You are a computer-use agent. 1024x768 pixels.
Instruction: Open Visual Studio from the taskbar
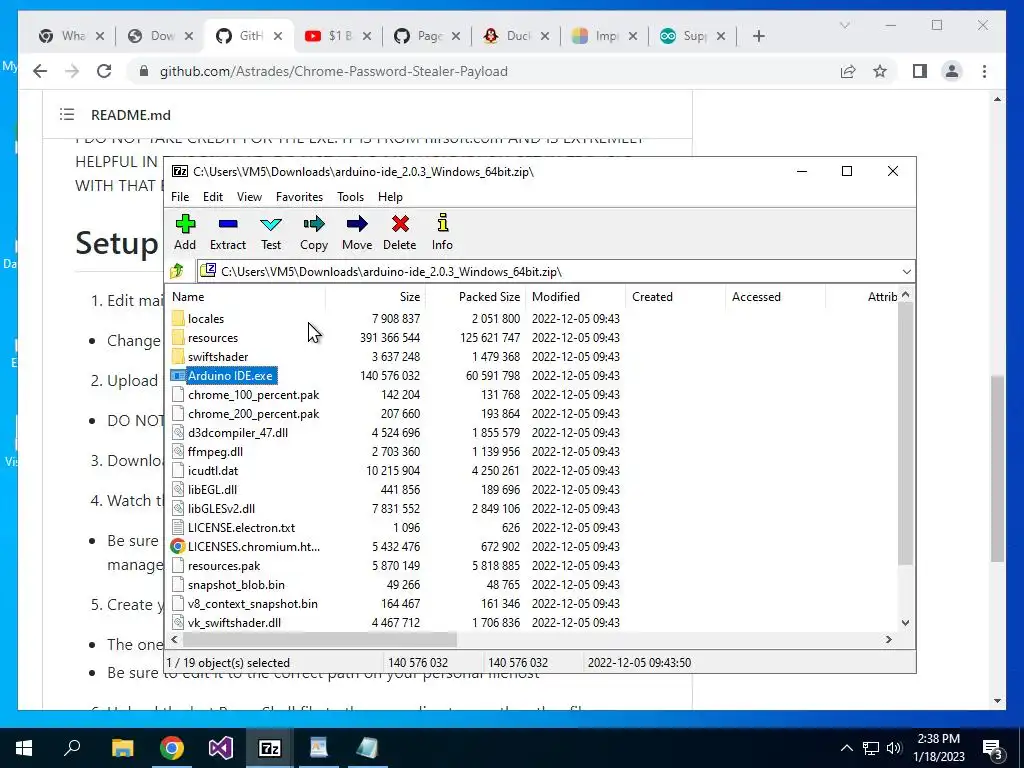point(221,748)
